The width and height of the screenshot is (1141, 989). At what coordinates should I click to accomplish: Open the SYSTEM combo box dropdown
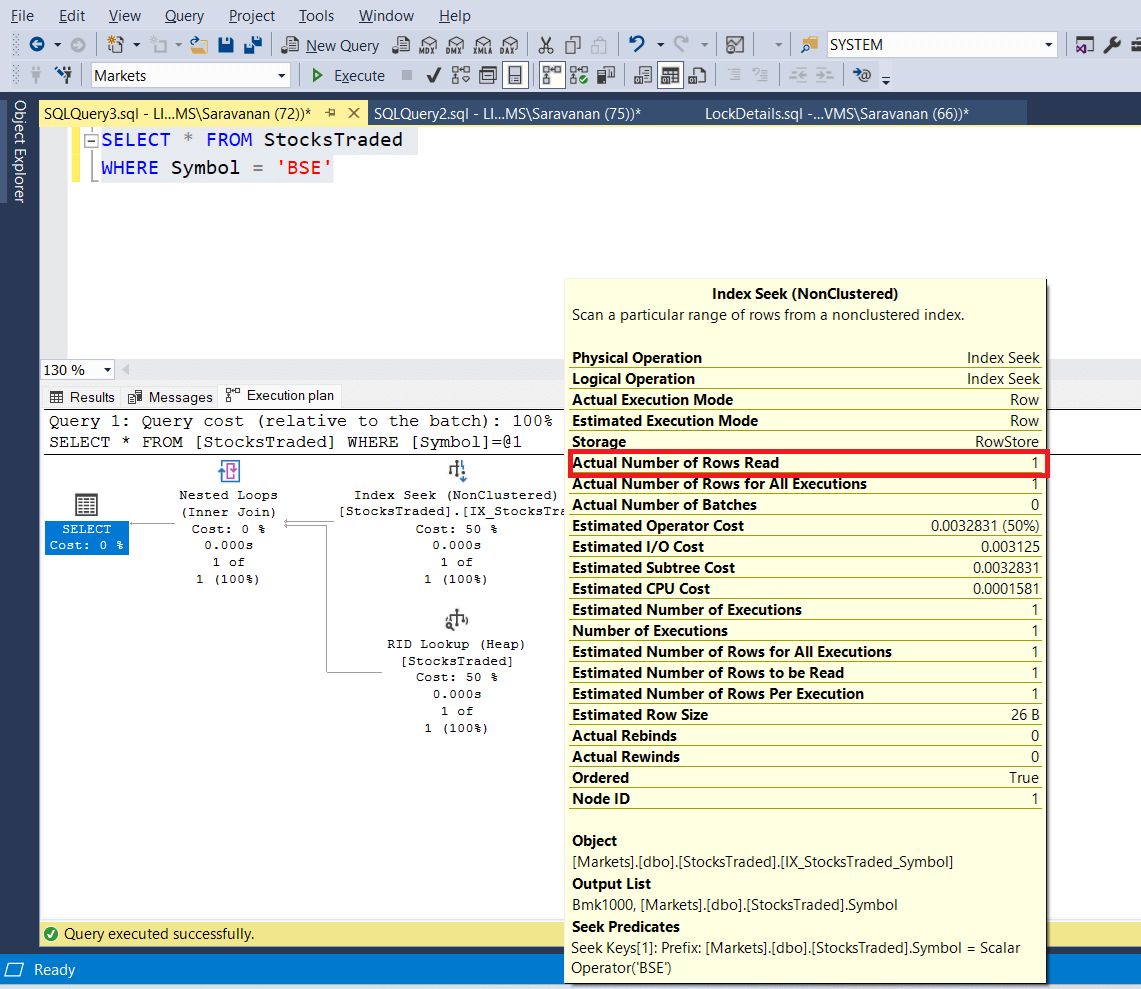[x=1048, y=45]
